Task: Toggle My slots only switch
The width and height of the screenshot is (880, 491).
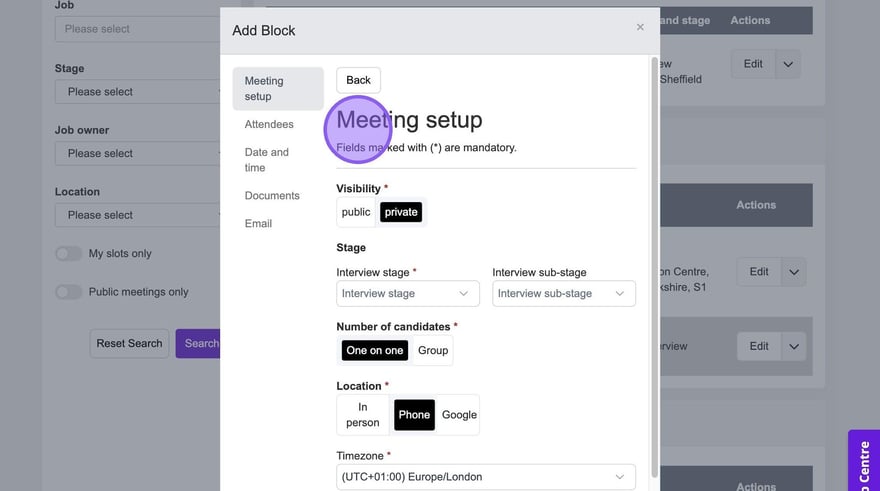Action: click(68, 254)
